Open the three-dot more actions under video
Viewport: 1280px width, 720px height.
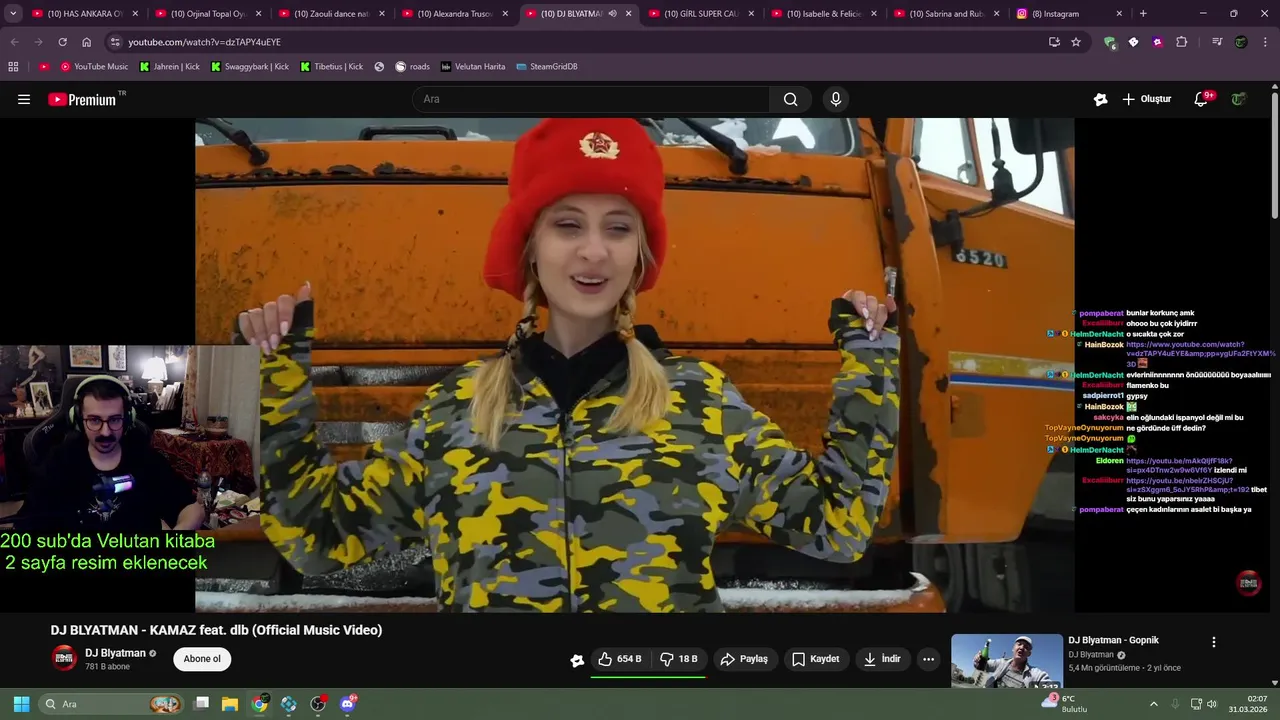coord(928,659)
